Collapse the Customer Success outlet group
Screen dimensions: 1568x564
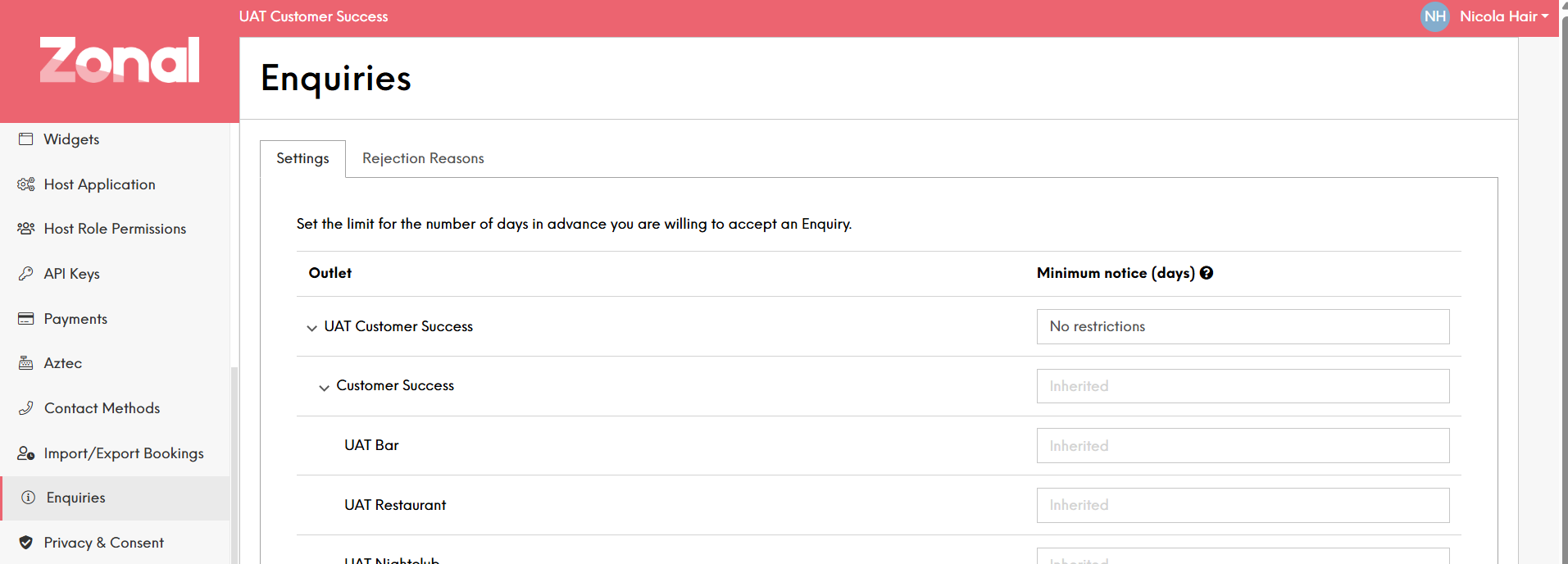(324, 387)
